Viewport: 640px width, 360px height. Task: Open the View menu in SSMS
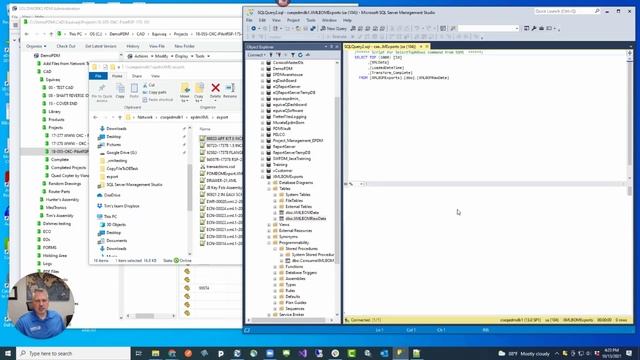pos(276,20)
